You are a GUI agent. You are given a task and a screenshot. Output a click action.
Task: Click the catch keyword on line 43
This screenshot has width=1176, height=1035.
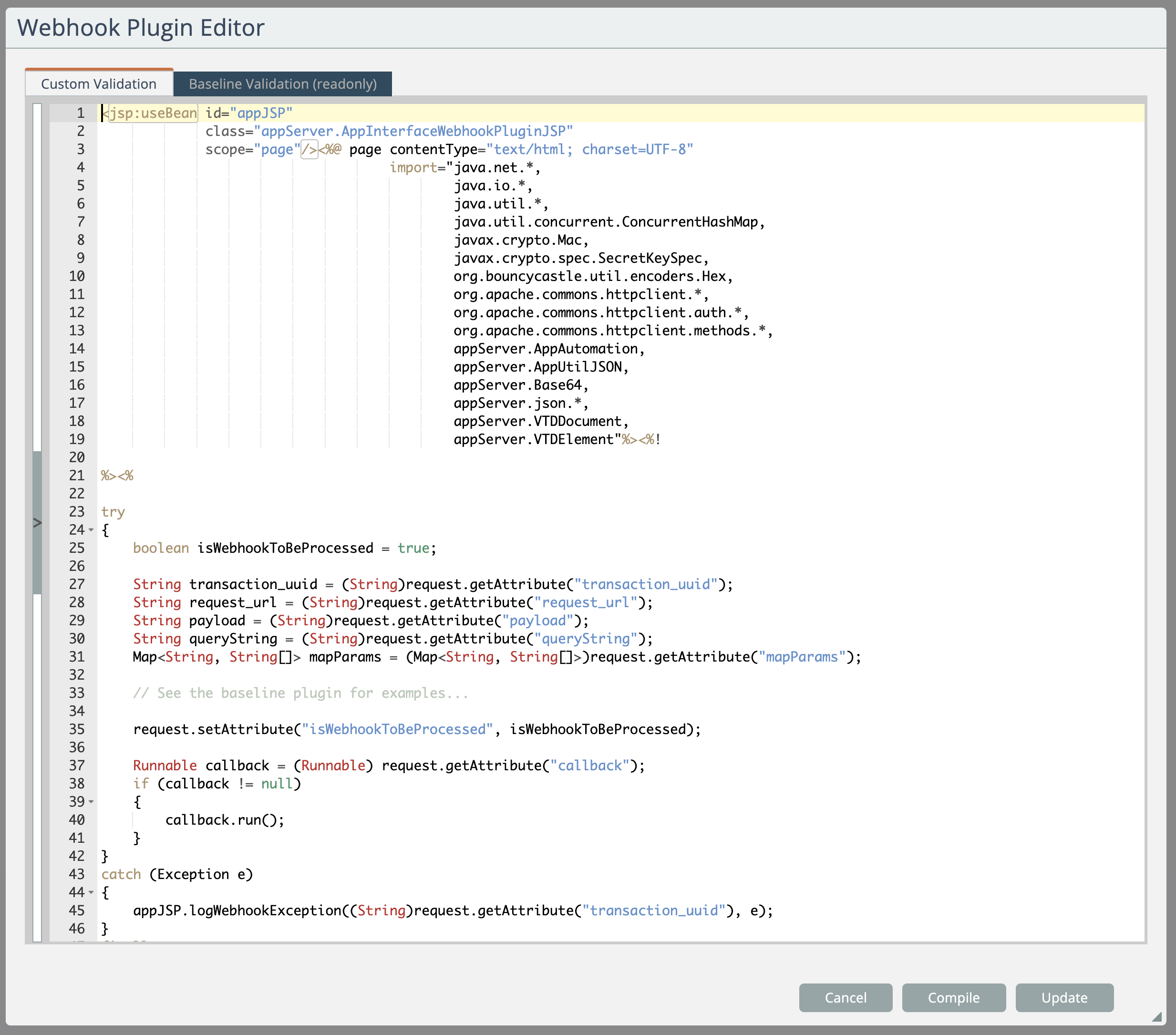tap(121, 874)
